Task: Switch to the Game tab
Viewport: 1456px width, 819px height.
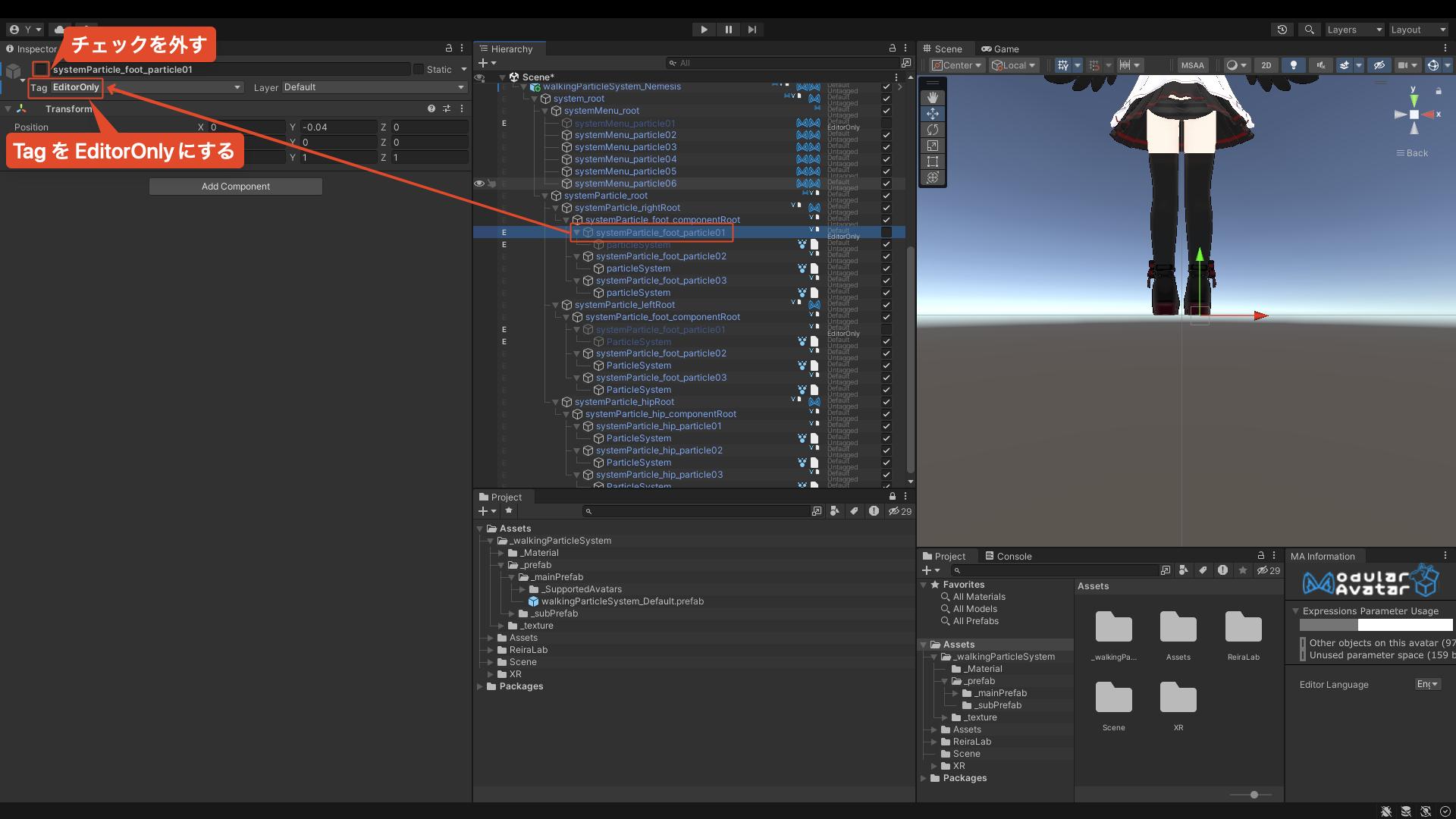Action: click(x=1000, y=49)
